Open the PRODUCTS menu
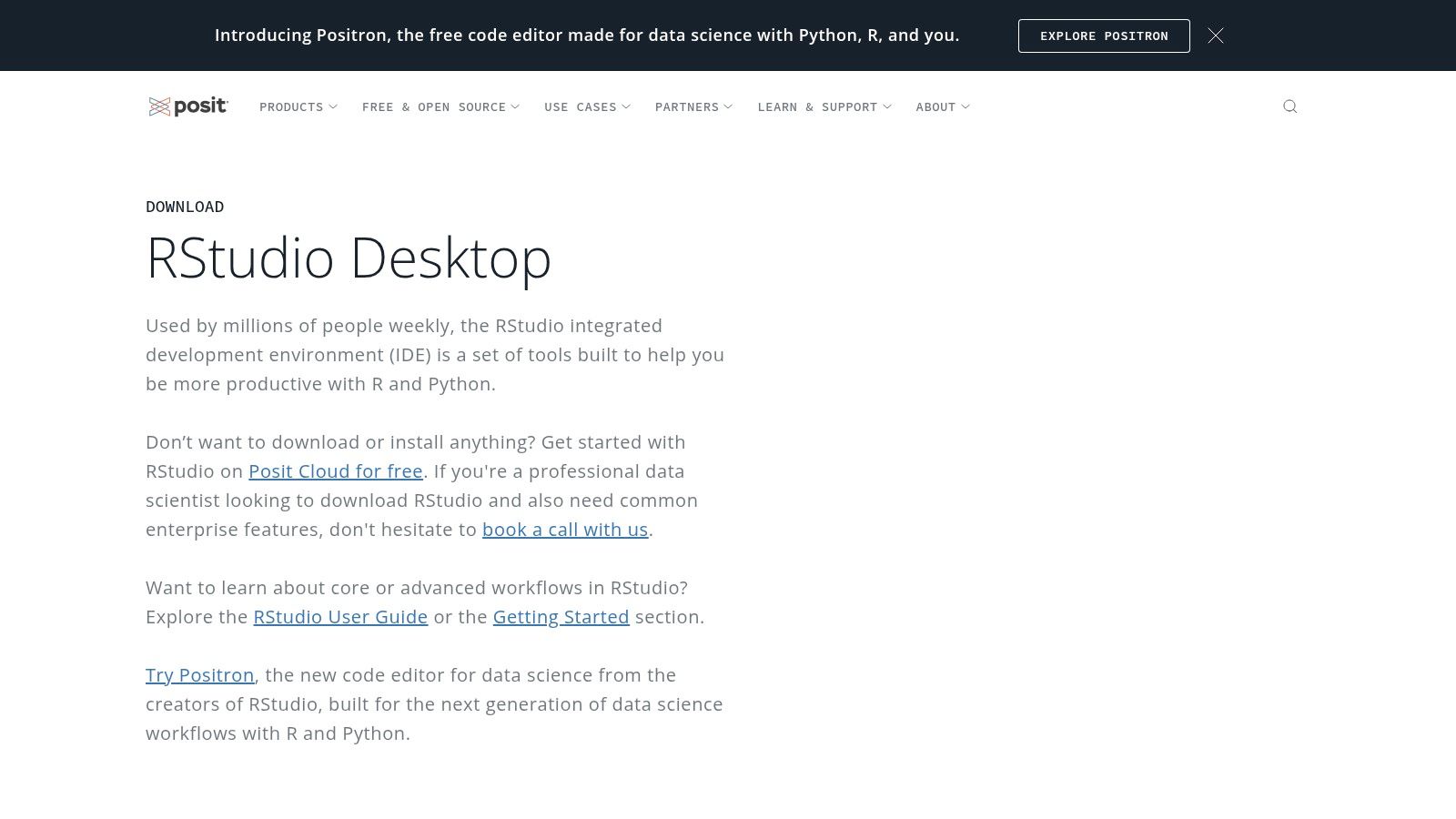Image resolution: width=1456 pixels, height=819 pixels. 291,107
